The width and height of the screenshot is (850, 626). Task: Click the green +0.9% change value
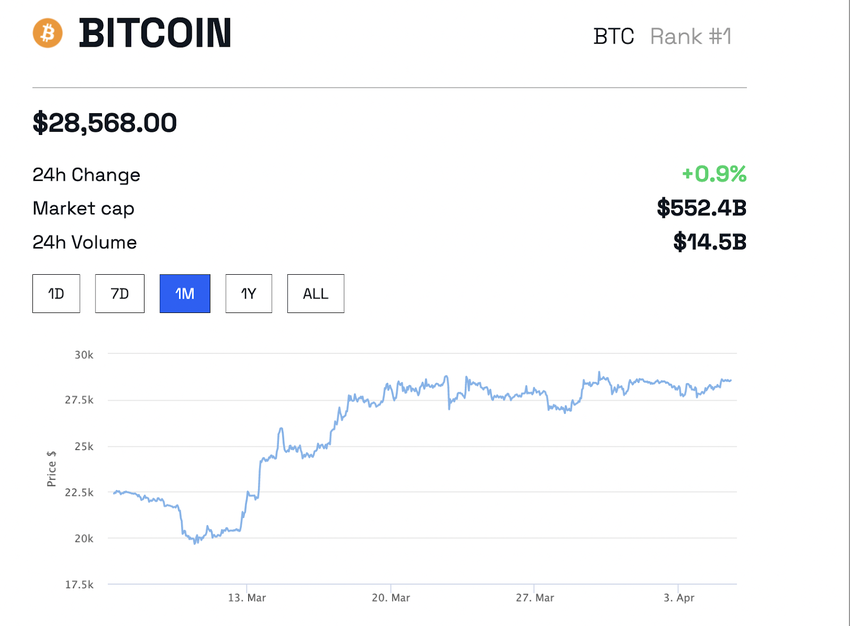coord(716,174)
